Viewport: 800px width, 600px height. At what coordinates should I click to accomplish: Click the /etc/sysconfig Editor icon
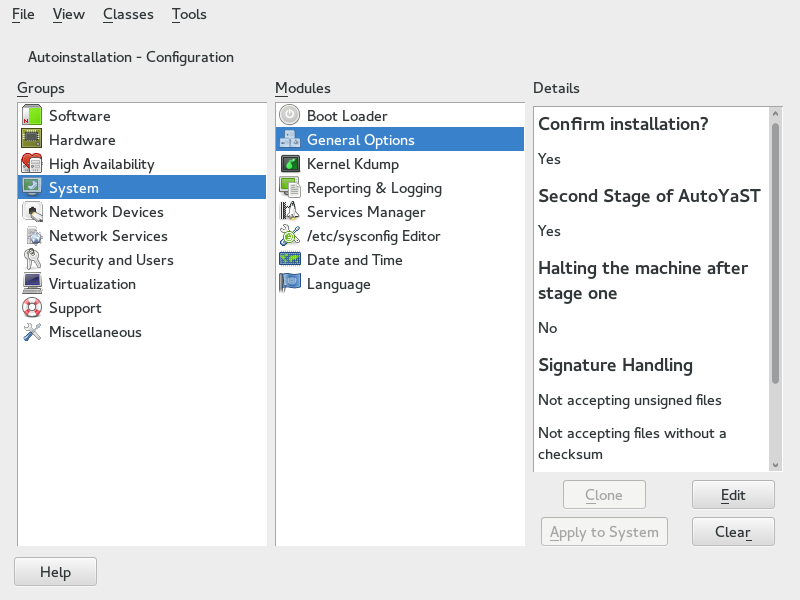point(289,236)
